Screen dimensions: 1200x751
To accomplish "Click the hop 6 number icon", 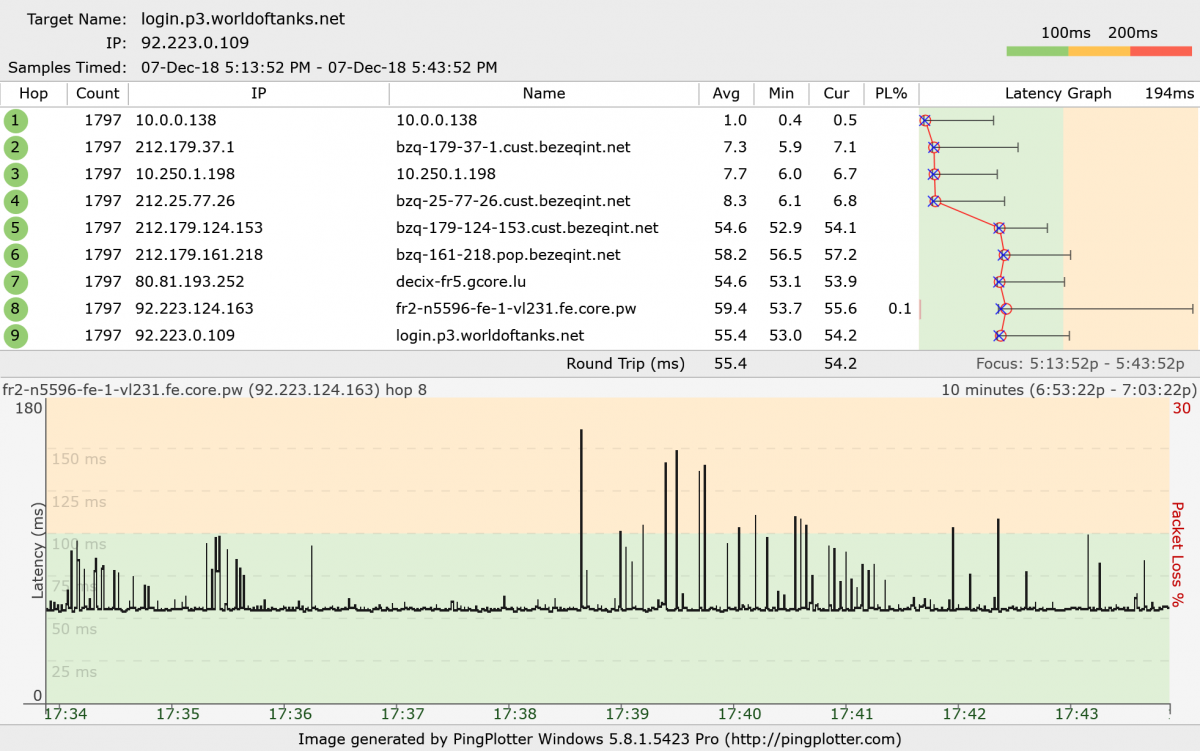I will click(x=16, y=255).
